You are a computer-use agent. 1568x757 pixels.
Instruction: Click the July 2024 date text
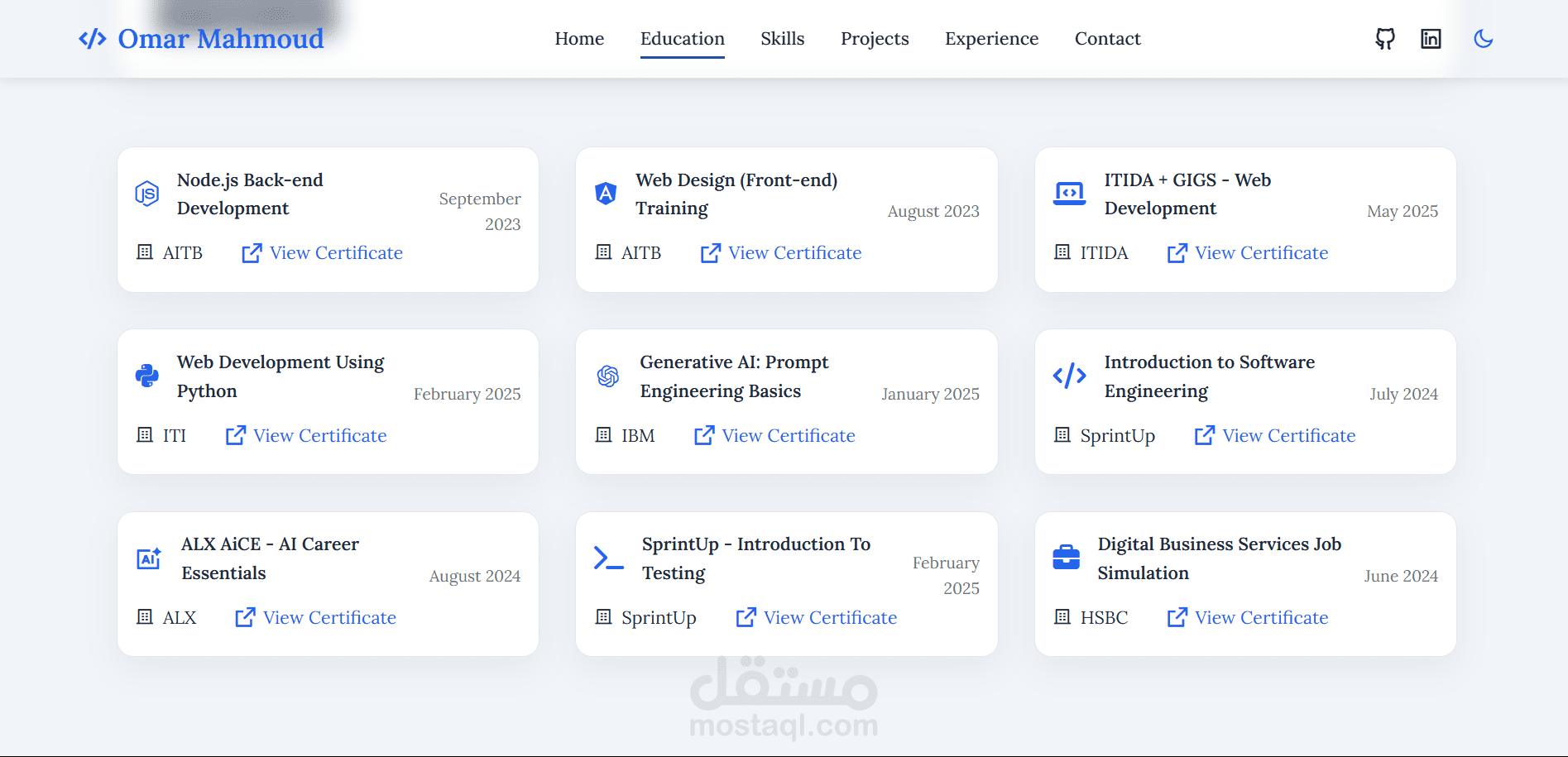tap(1403, 394)
